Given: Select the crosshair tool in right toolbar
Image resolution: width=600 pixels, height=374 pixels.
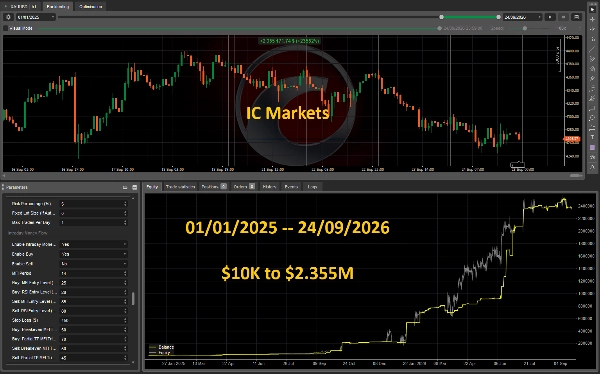Looking at the screenshot, I should [592, 19].
